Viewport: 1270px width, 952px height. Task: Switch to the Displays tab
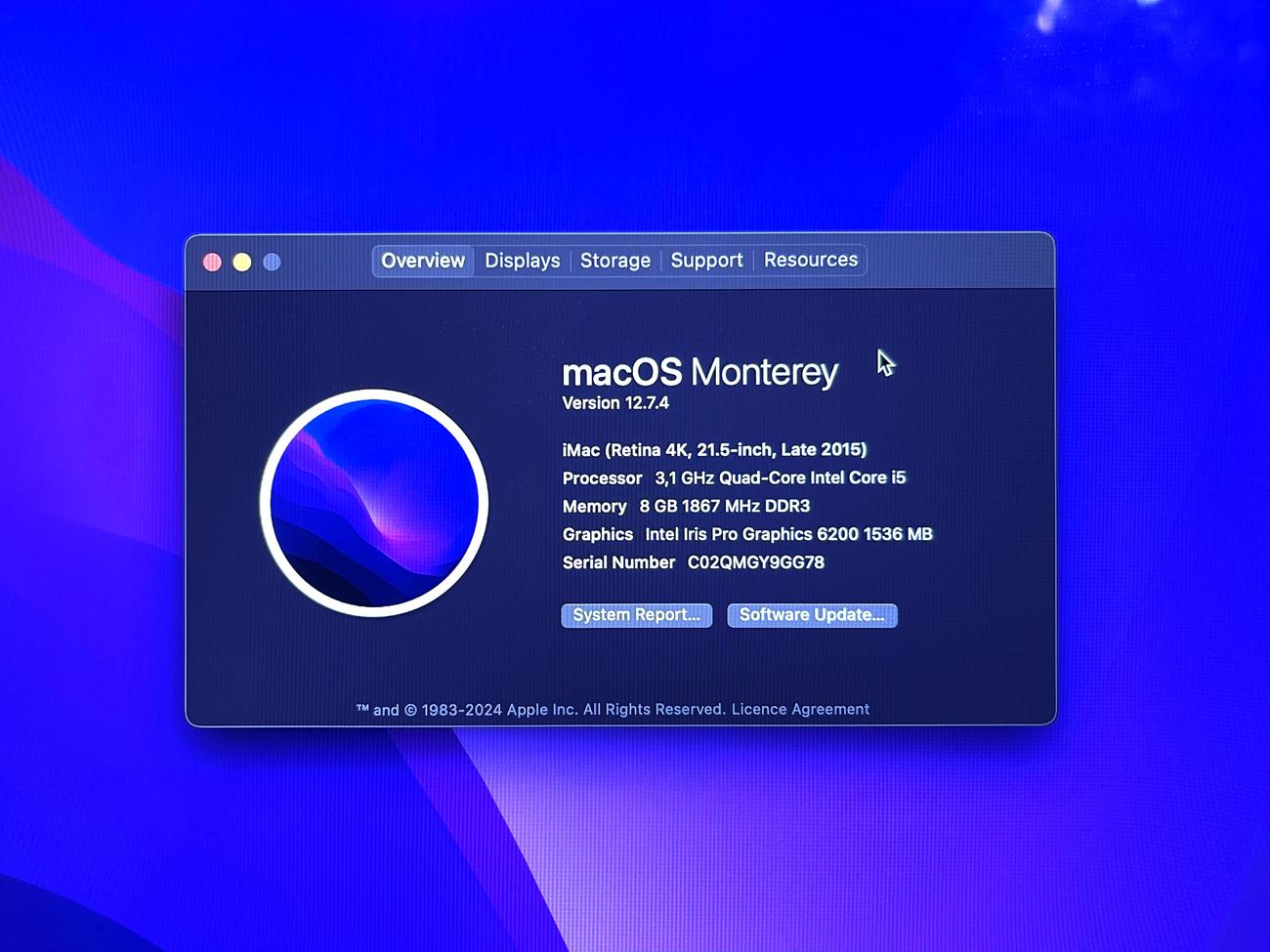522,261
